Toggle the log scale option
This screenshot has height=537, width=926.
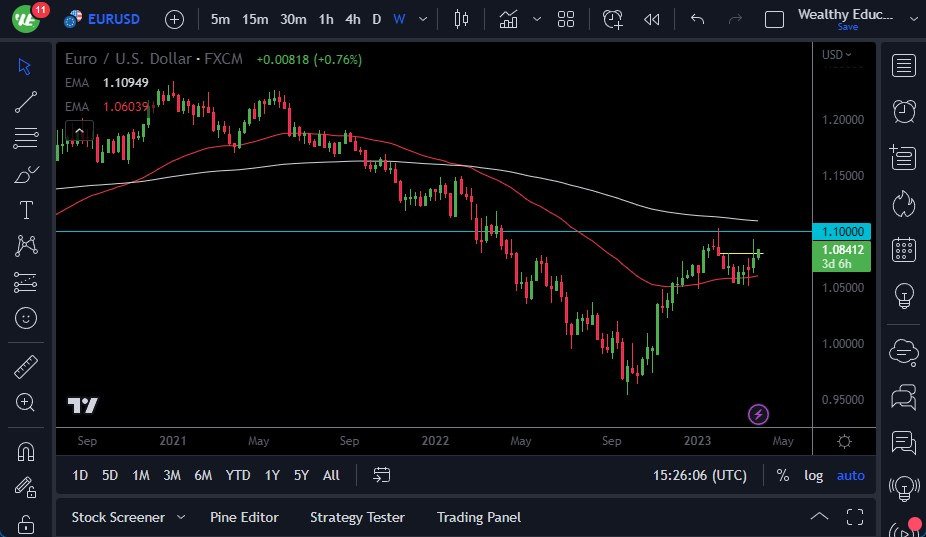pyautogui.click(x=813, y=475)
